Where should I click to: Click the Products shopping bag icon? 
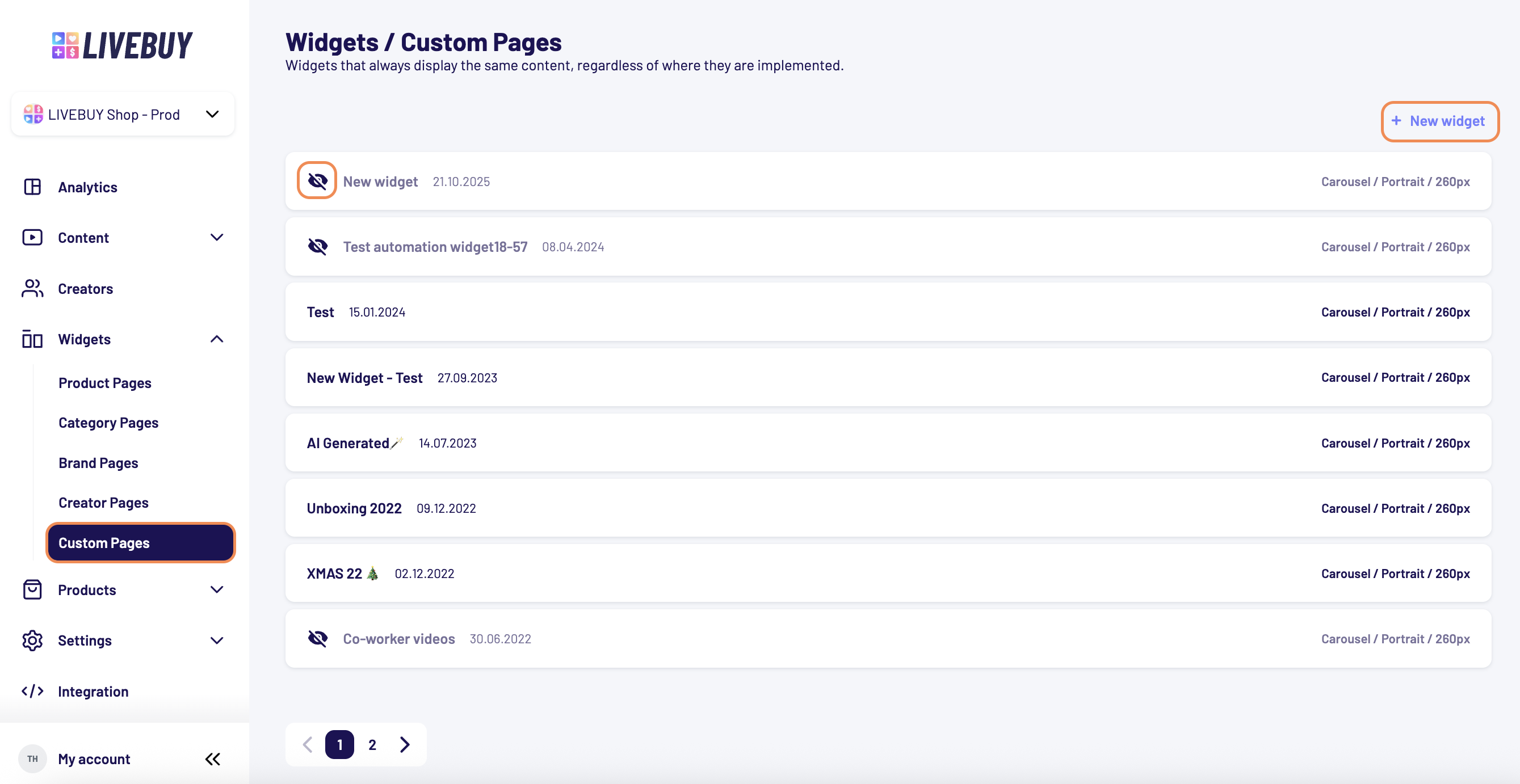click(32, 589)
